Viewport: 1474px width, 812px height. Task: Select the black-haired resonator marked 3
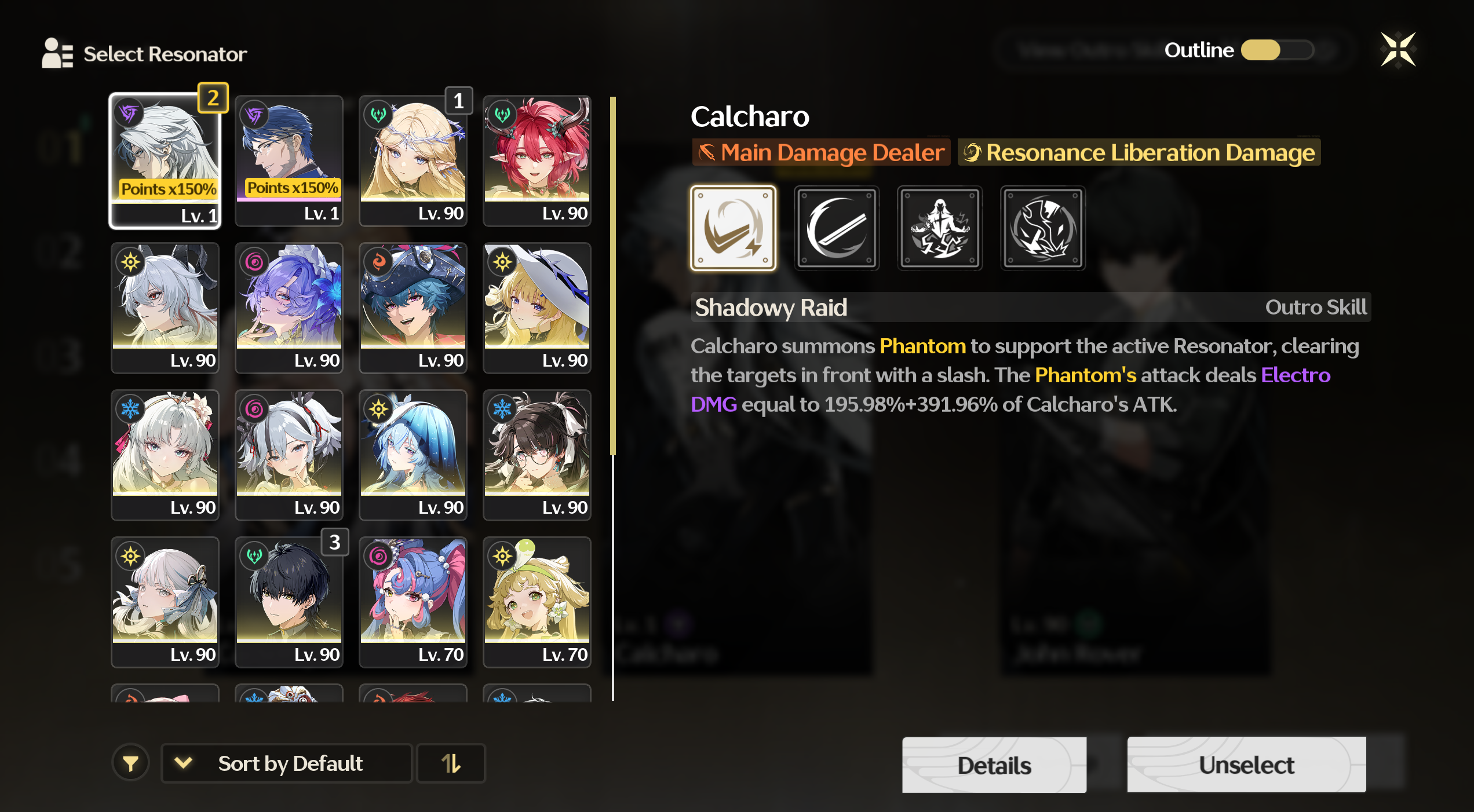pos(289,602)
